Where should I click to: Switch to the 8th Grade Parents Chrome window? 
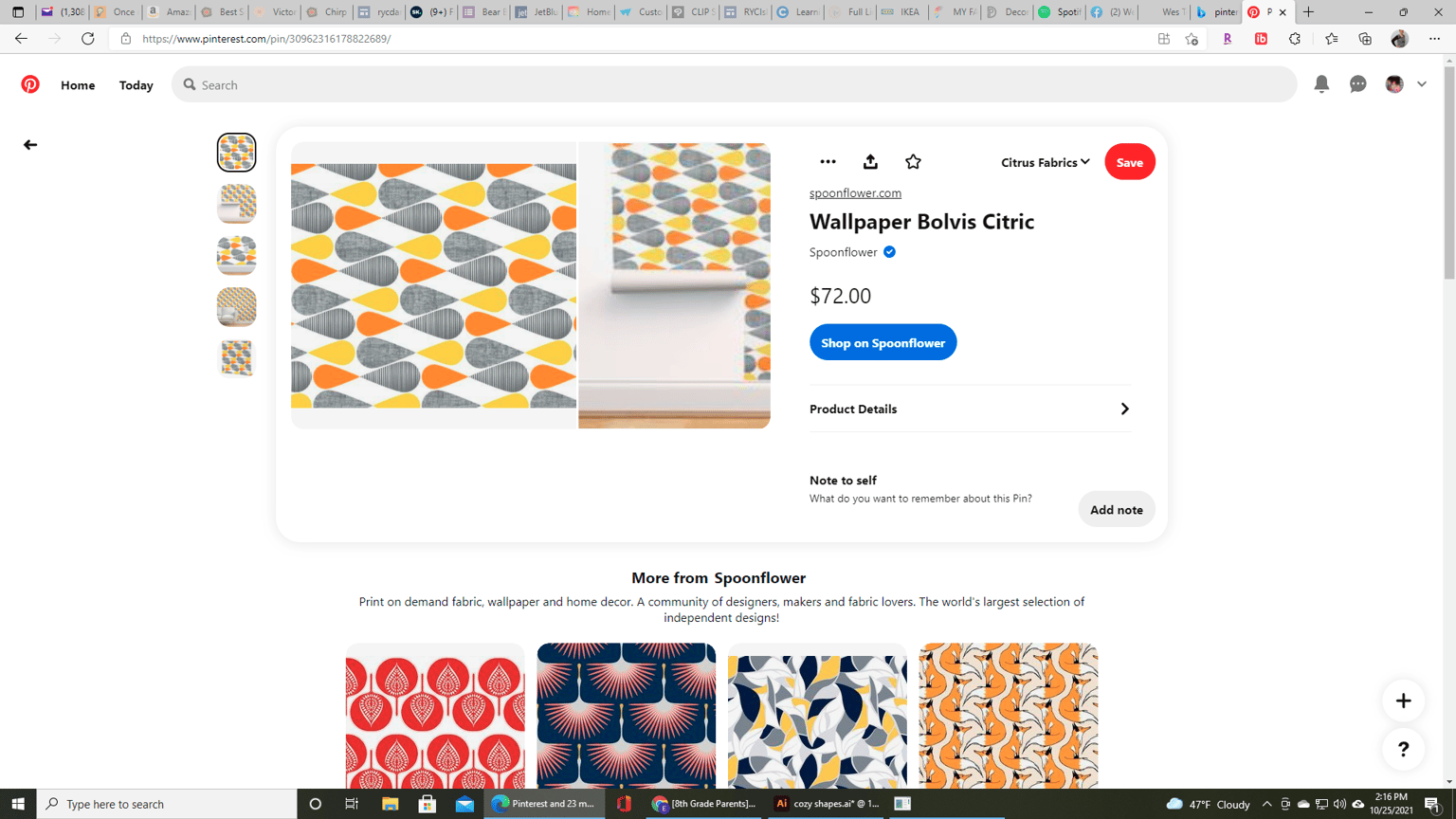[705, 804]
